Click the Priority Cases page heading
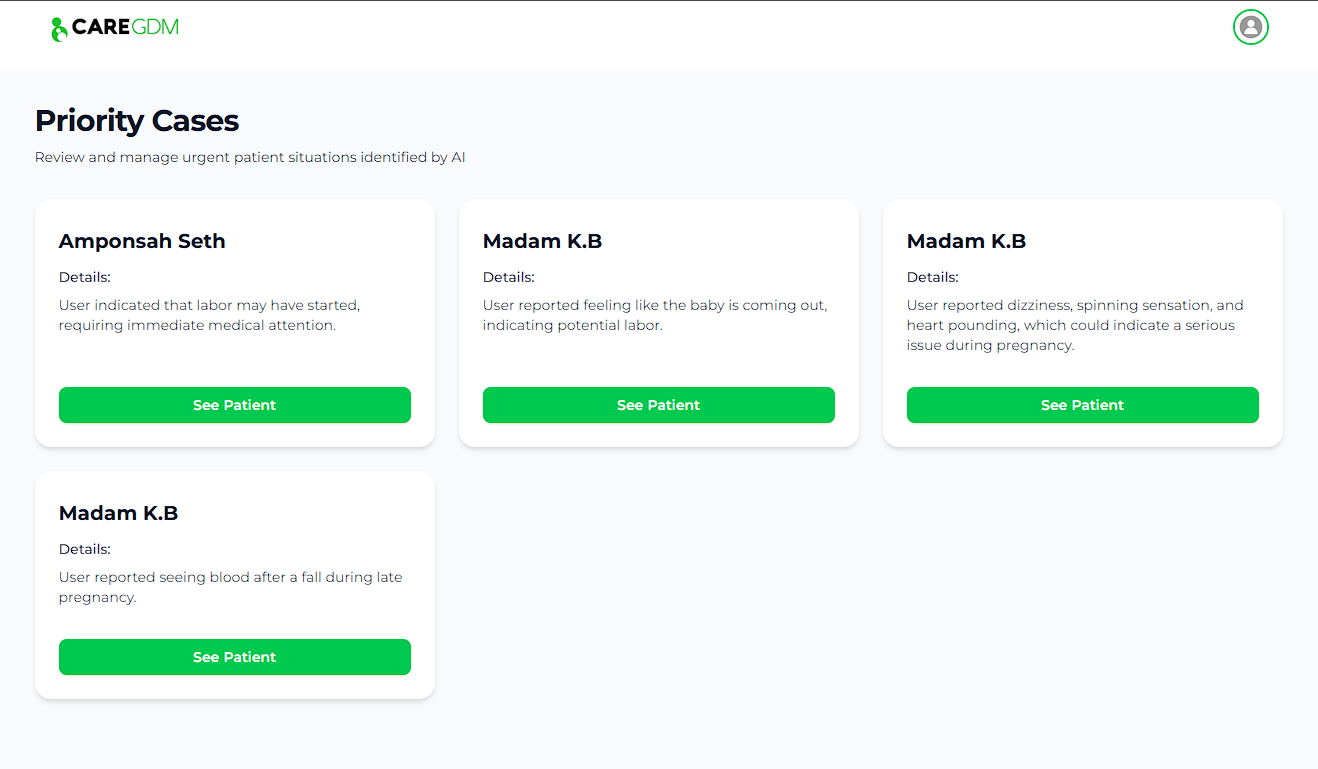Screen dimensions: 1318x769 [x=137, y=121]
